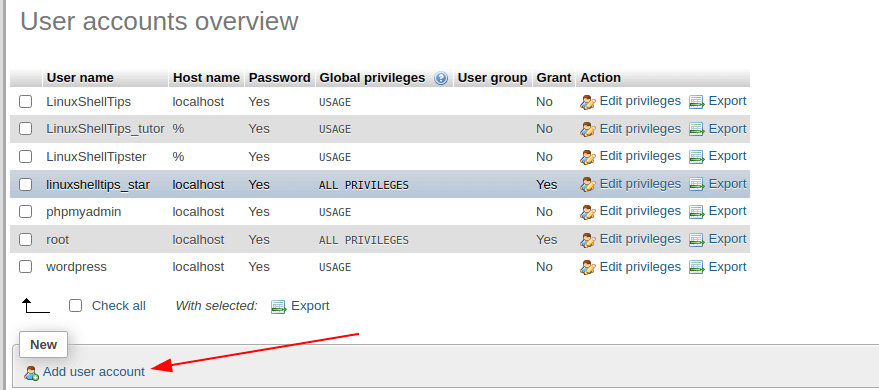Image resolution: width=879 pixels, height=390 pixels.
Task: Click Export icon in phpmyadmin row
Action: coord(696,212)
